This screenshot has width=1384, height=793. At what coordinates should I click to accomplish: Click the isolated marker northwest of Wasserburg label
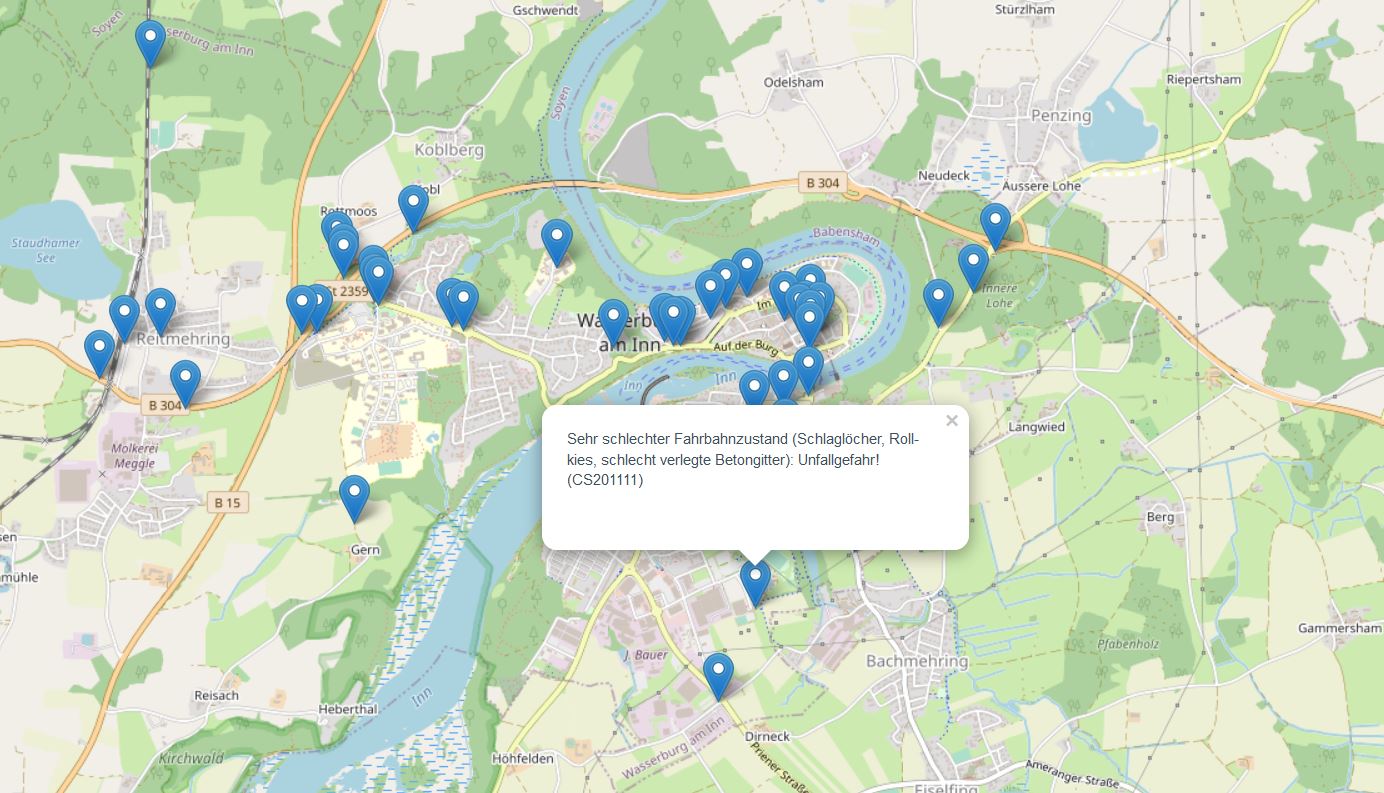click(557, 241)
